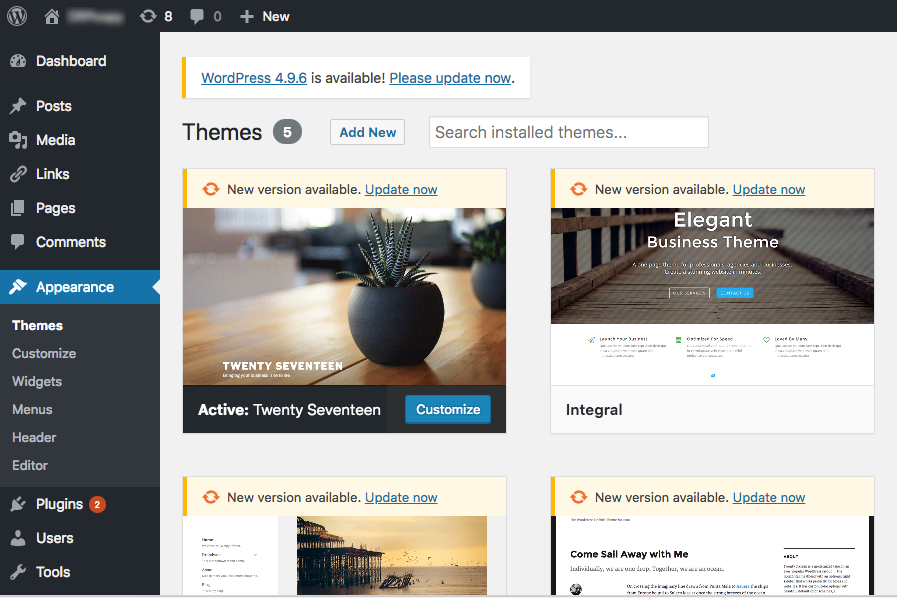Open Widgets submenu item
The width and height of the screenshot is (897, 598).
(37, 381)
